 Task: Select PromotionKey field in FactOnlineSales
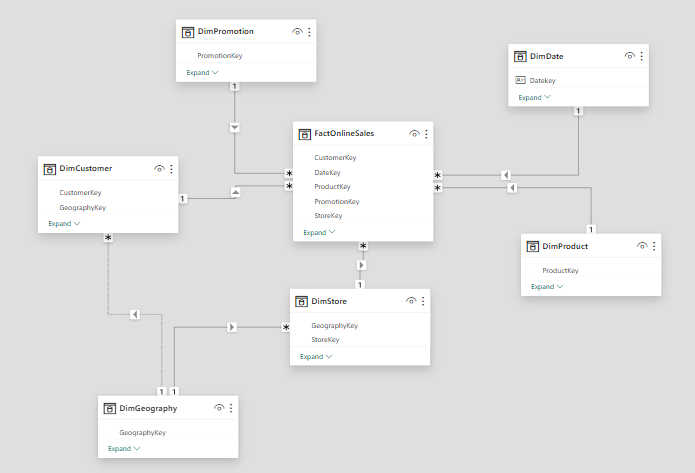336,201
